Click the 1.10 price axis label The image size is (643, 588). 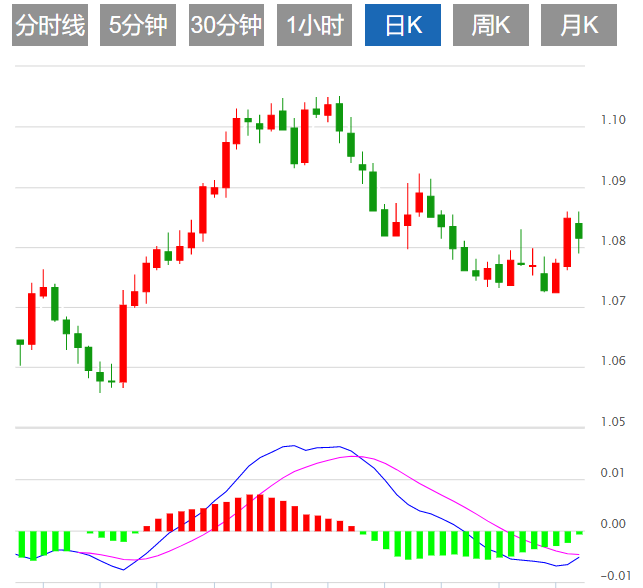(x=613, y=120)
